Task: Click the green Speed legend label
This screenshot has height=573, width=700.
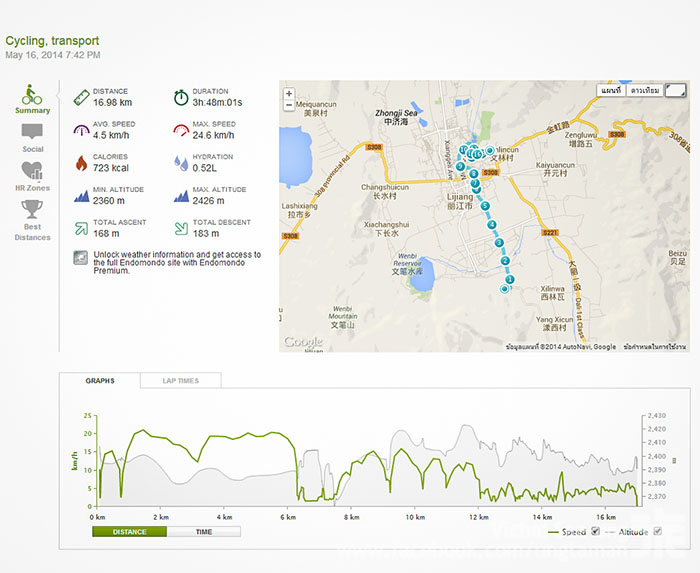Action: pos(574,532)
